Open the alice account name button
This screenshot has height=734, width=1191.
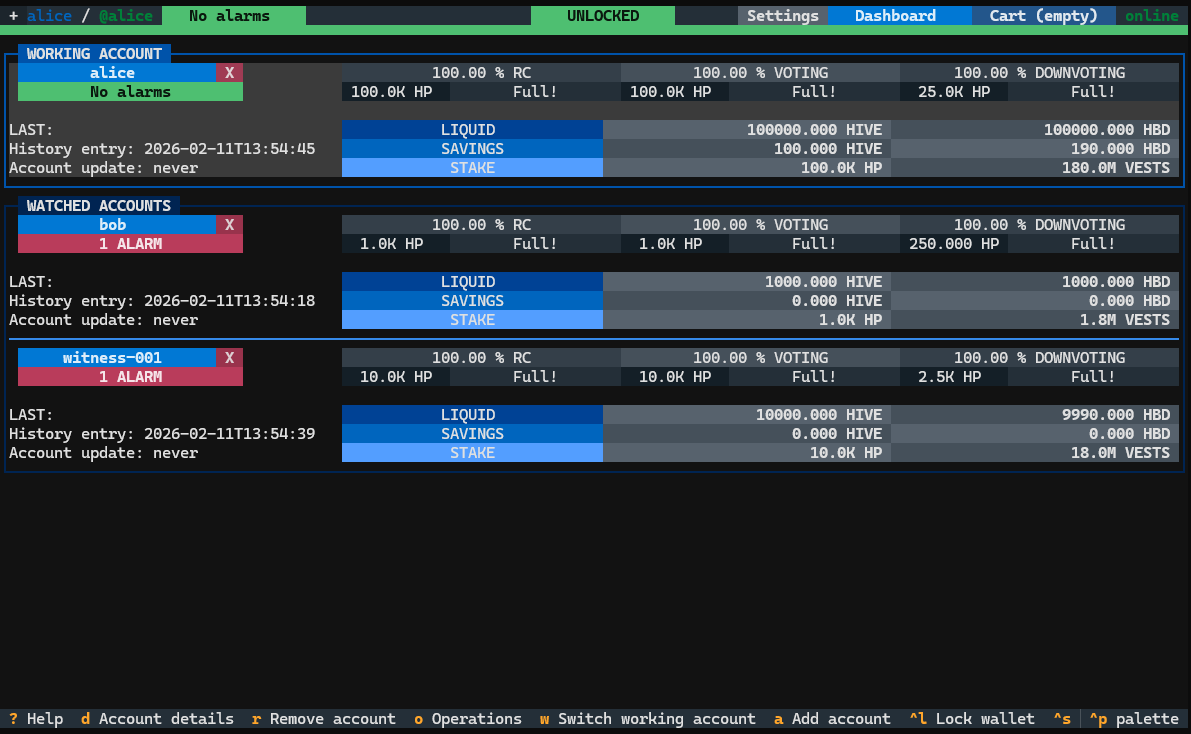click(x=117, y=72)
